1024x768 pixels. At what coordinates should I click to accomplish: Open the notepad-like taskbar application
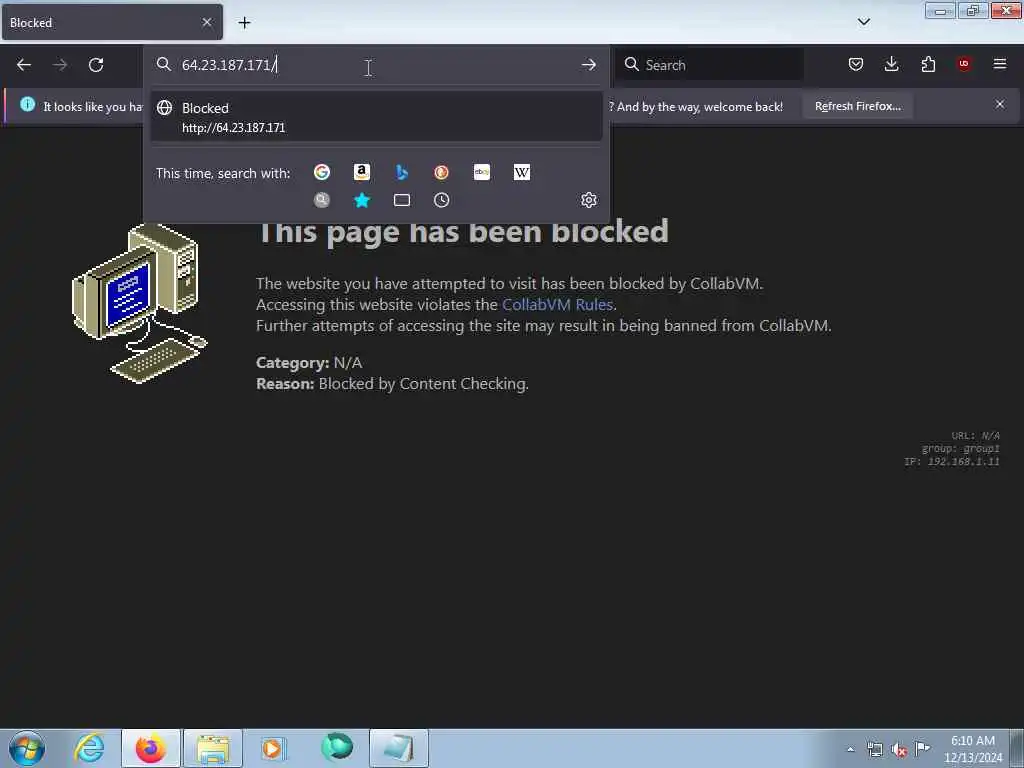[x=398, y=748]
